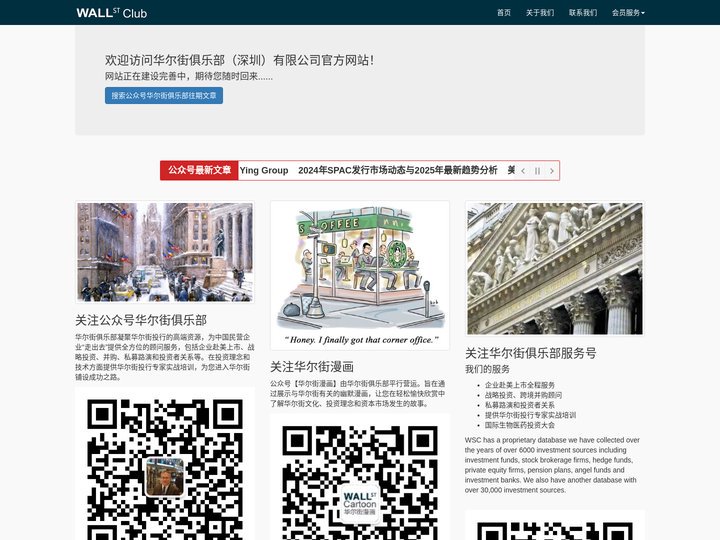Expand the 会员服务 dropdown menu

628,12
